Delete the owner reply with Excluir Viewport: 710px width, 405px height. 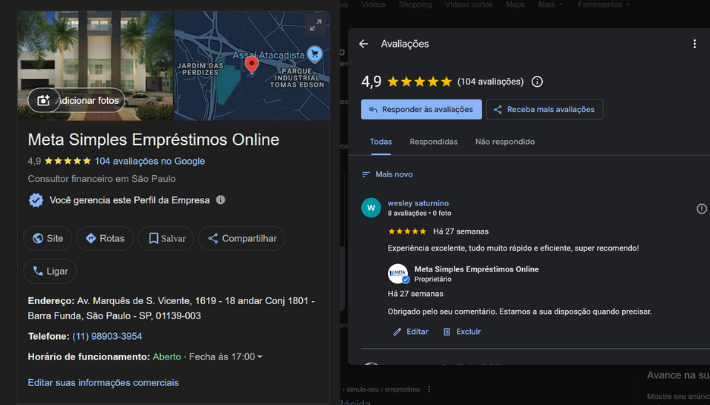pyautogui.click(x=462, y=332)
